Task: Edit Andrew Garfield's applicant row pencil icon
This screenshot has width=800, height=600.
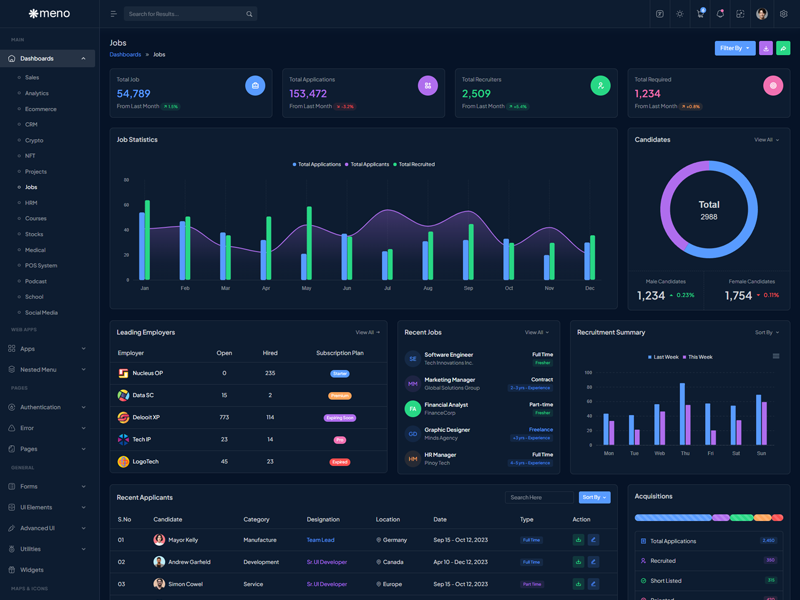Action: (x=593, y=562)
